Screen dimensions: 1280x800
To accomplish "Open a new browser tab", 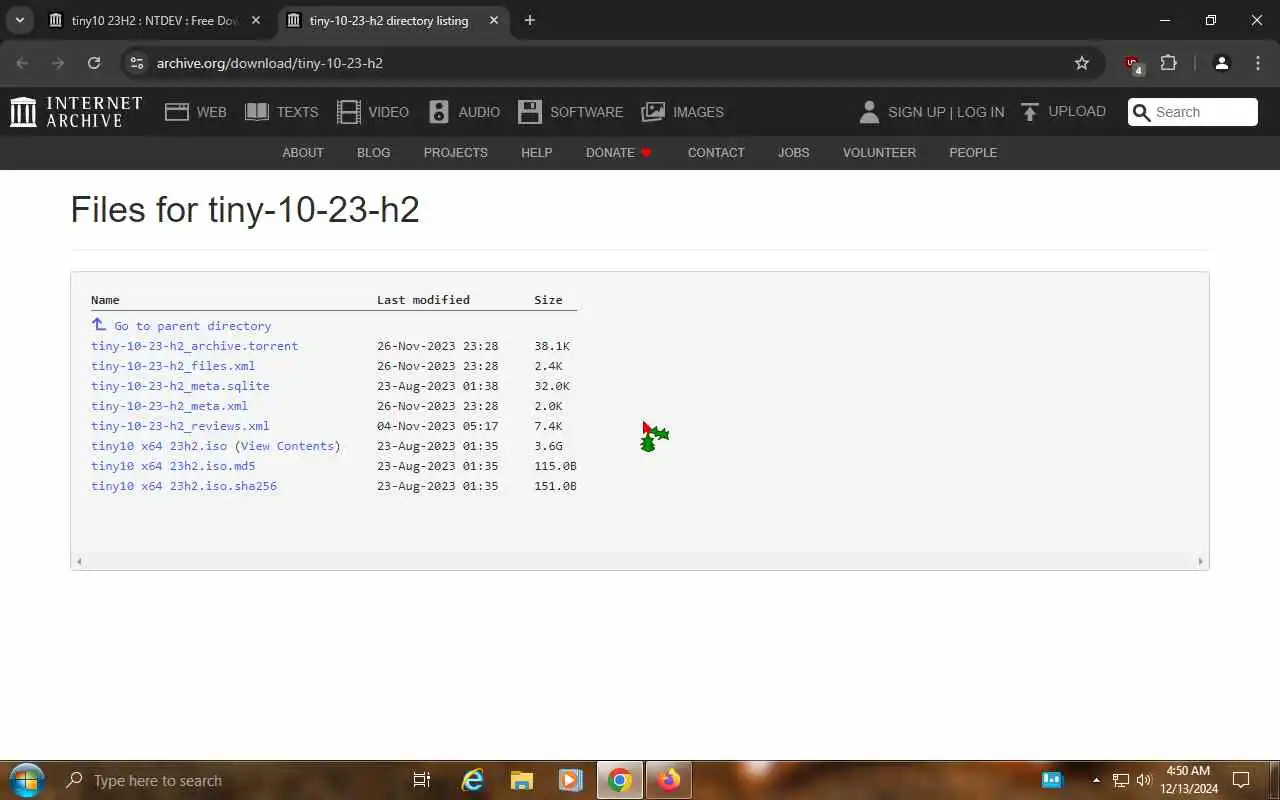I will 530,20.
